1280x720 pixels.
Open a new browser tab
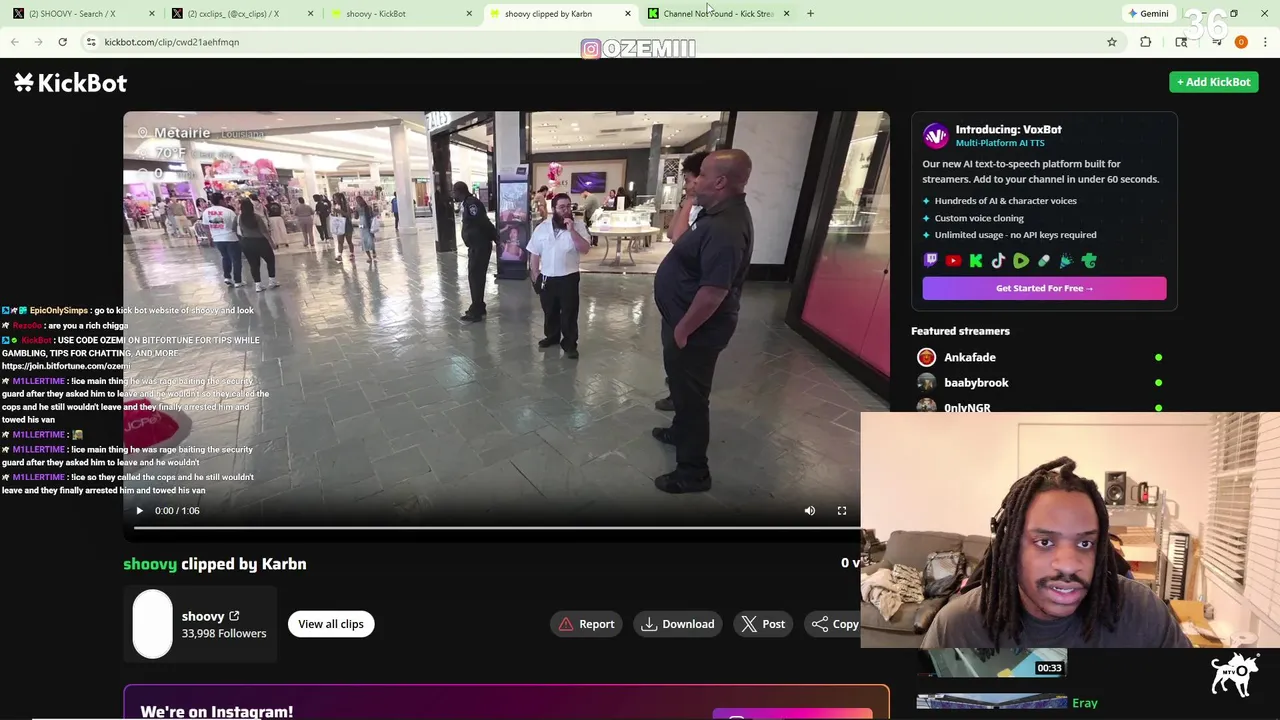click(810, 14)
